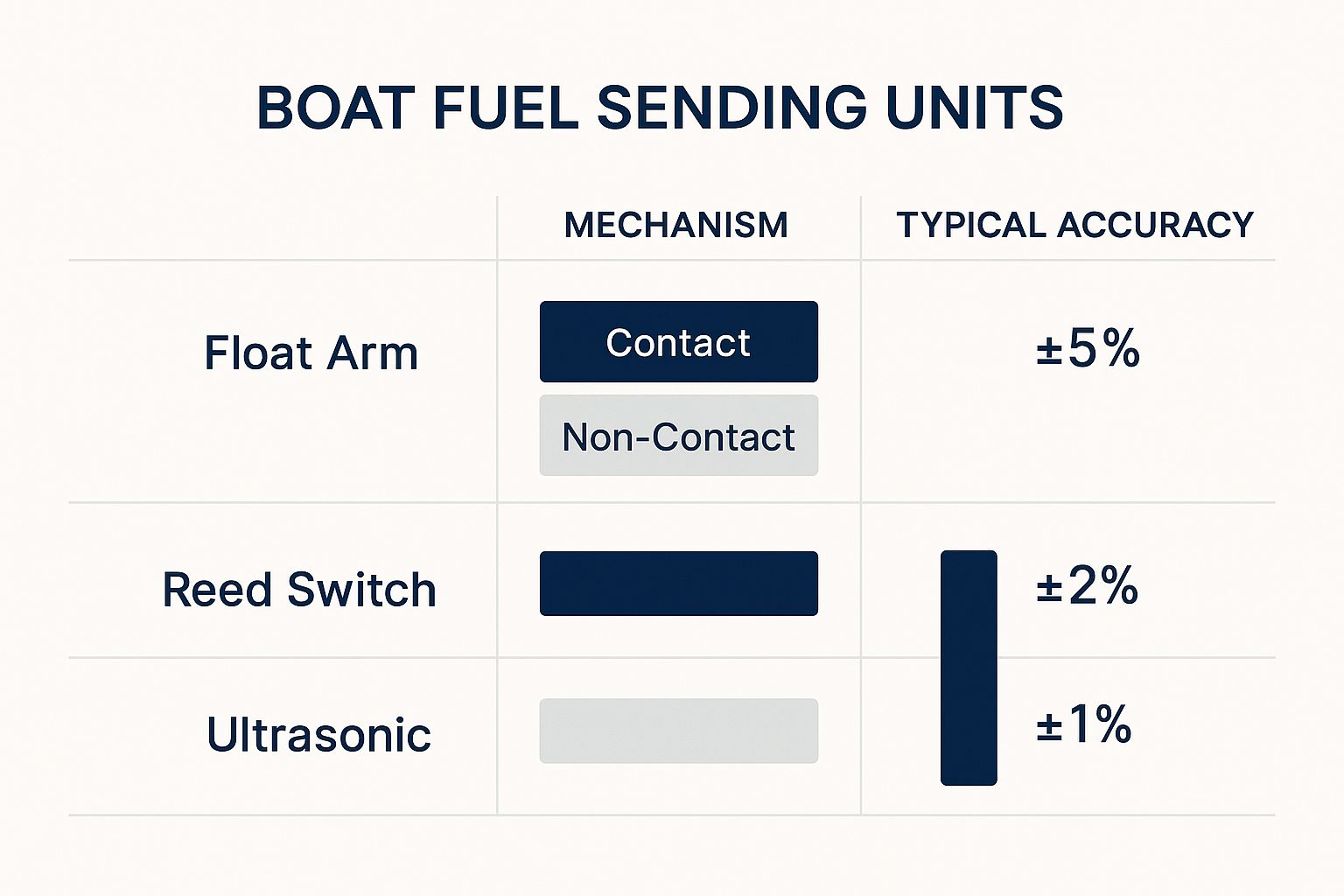Click the Reed Switch row label

(x=299, y=590)
